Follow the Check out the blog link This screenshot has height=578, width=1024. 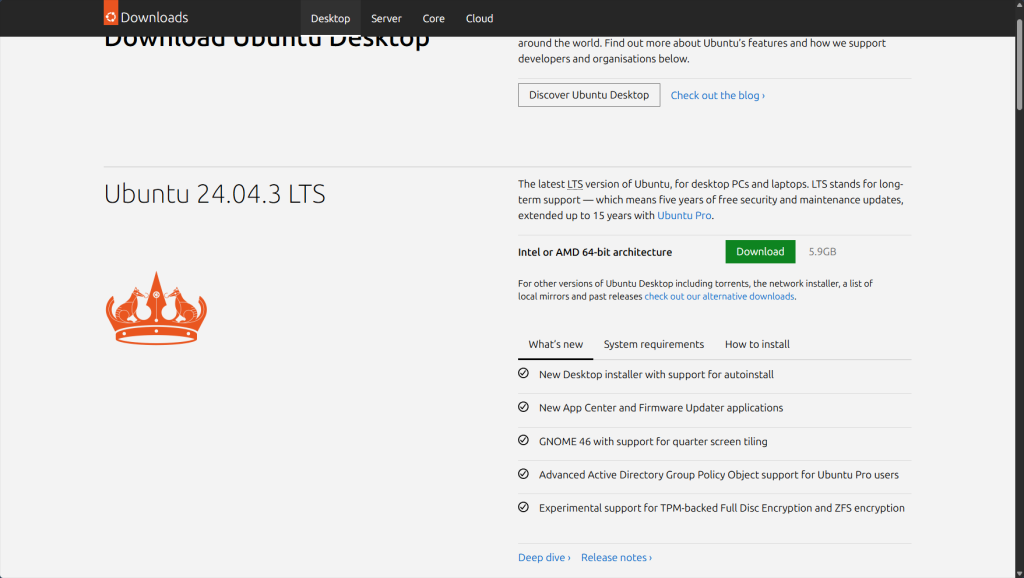click(x=717, y=96)
